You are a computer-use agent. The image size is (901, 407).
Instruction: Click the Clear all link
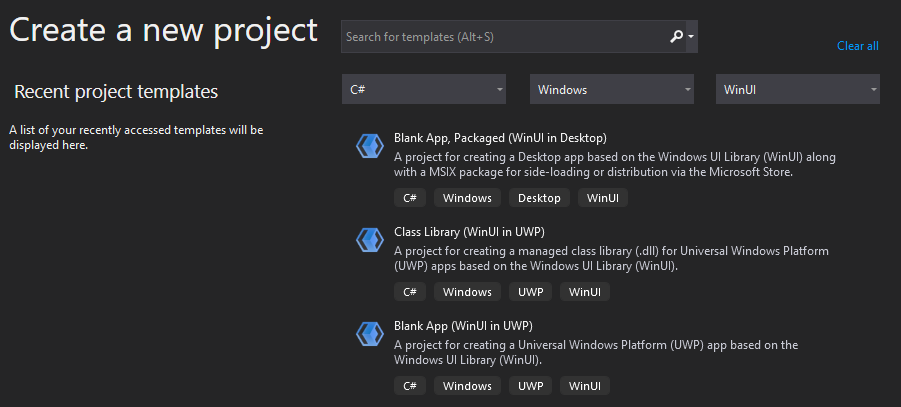pos(857,46)
